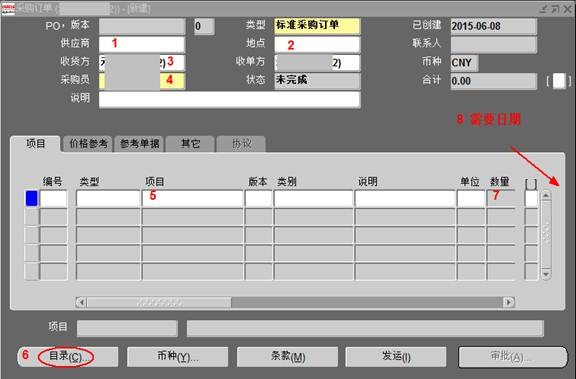Click the horizontal scrollbar right arrow
This screenshot has height=379, width=576.
click(509, 302)
